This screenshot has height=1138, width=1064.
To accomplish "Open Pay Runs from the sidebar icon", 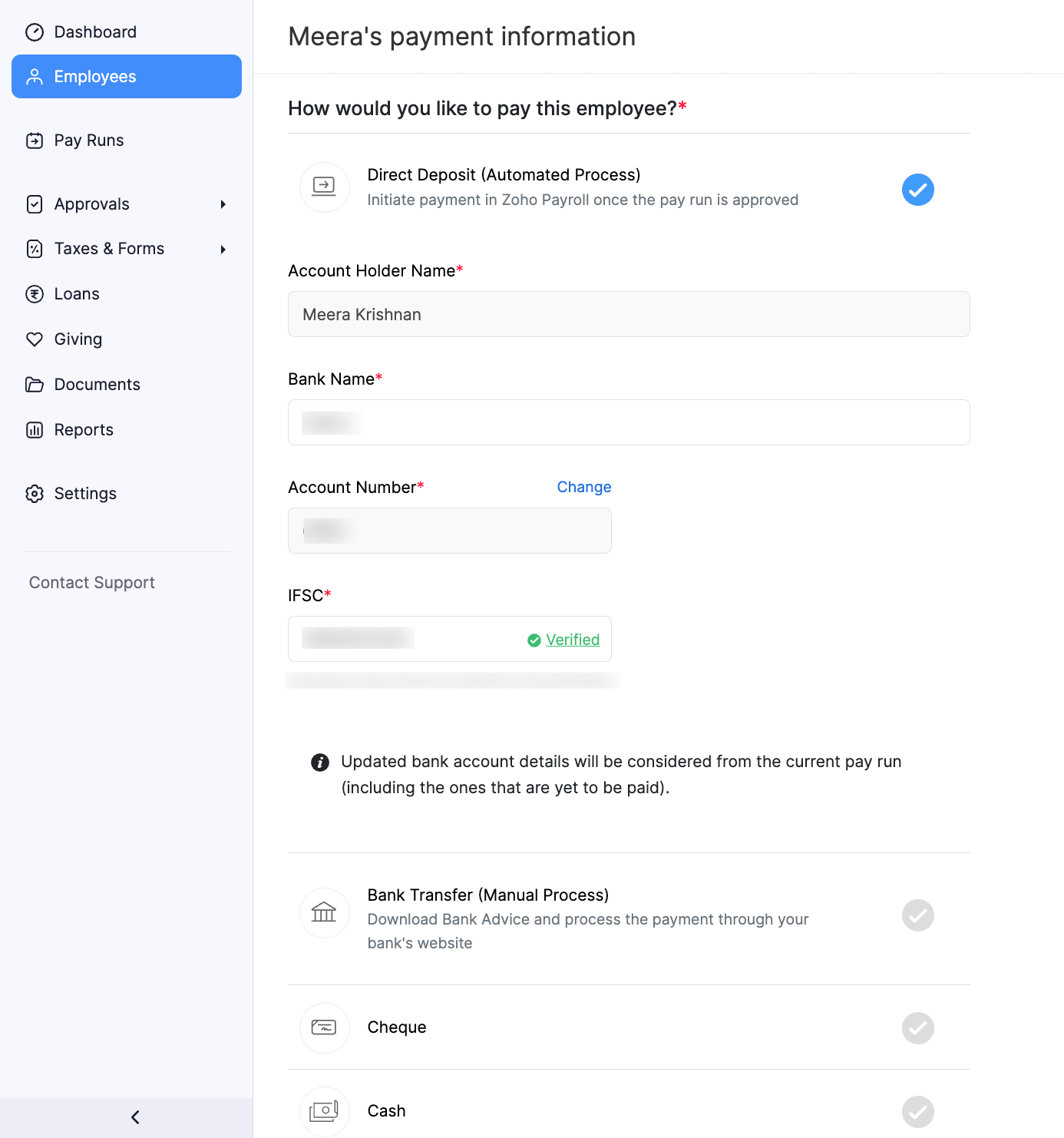I will [x=35, y=140].
